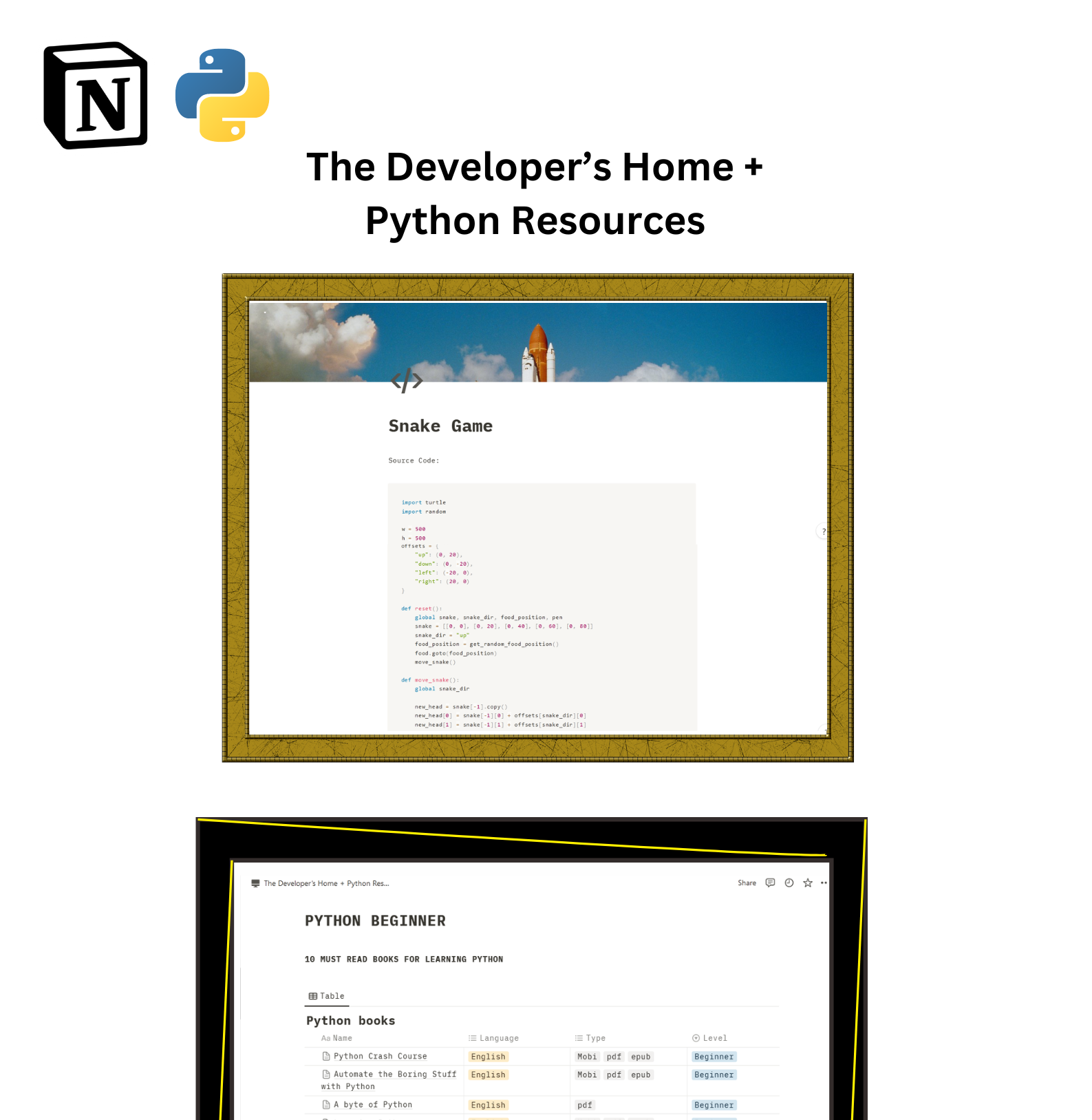Image resolution: width=1092 pixels, height=1120 pixels.
Task: Open the Name column header
Action: (336, 1038)
